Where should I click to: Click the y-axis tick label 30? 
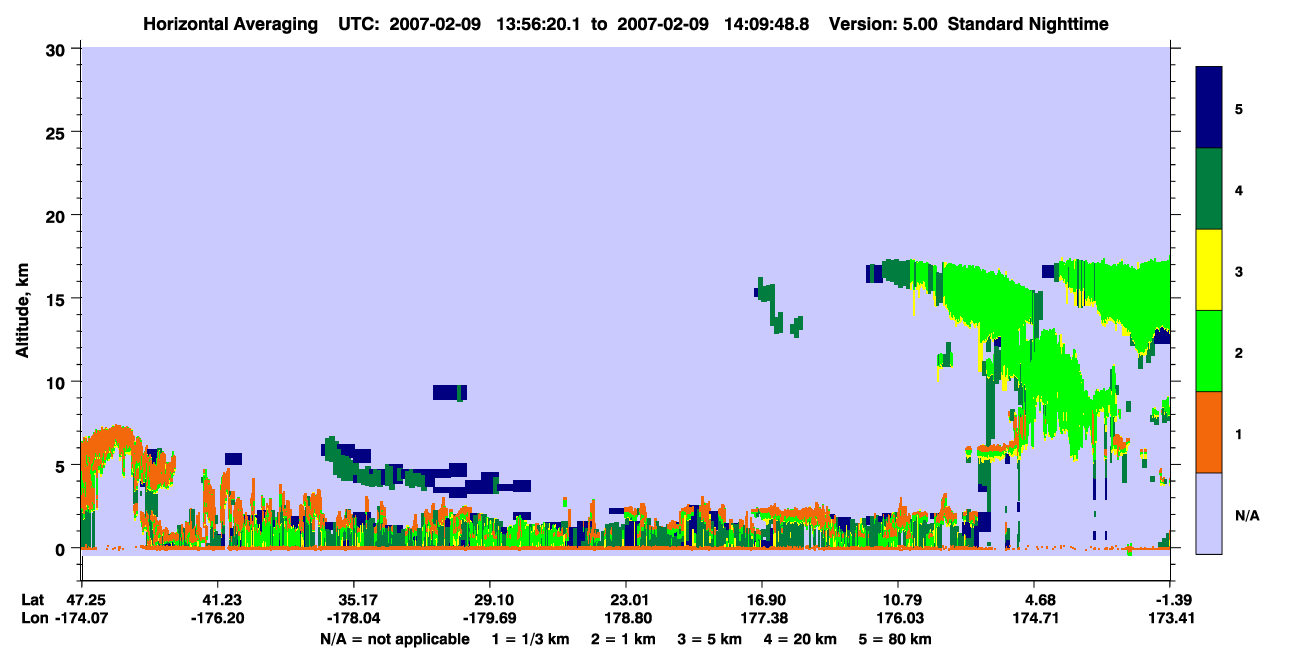(57, 49)
